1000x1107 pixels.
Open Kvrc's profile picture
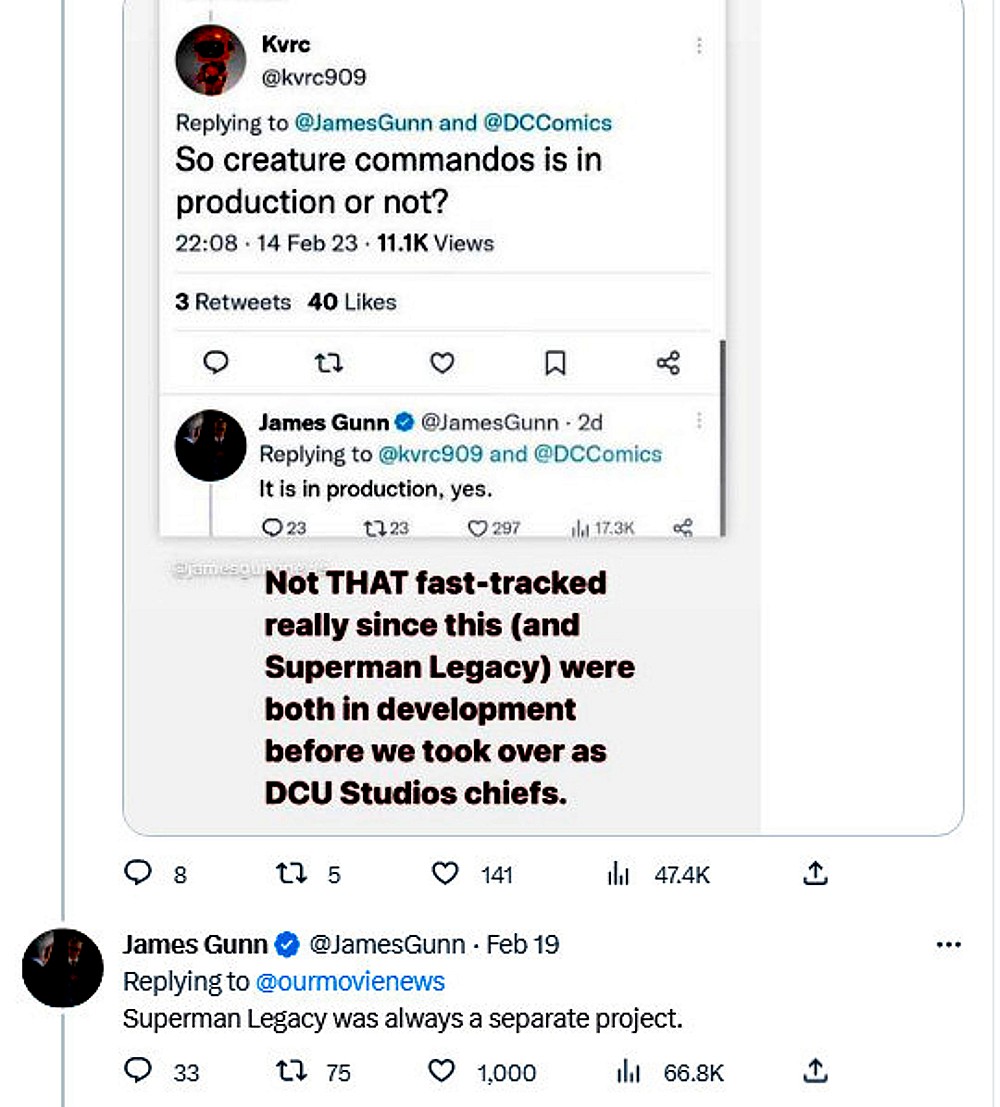210,60
